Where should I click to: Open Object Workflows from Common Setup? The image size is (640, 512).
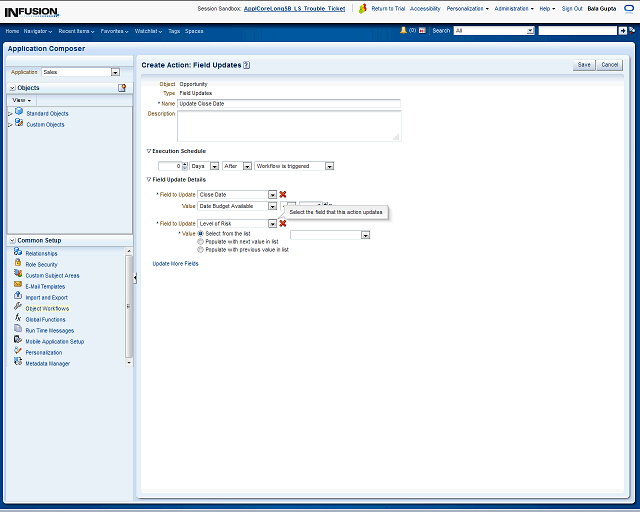pos(47,309)
